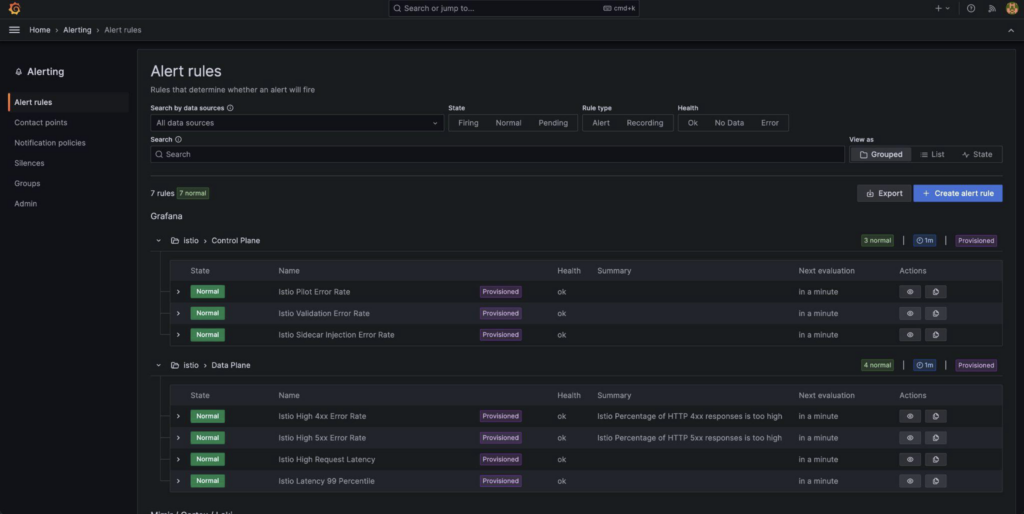This screenshot has width=1024, height=514.
Task: Open the help question-mark icon
Action: (970, 8)
